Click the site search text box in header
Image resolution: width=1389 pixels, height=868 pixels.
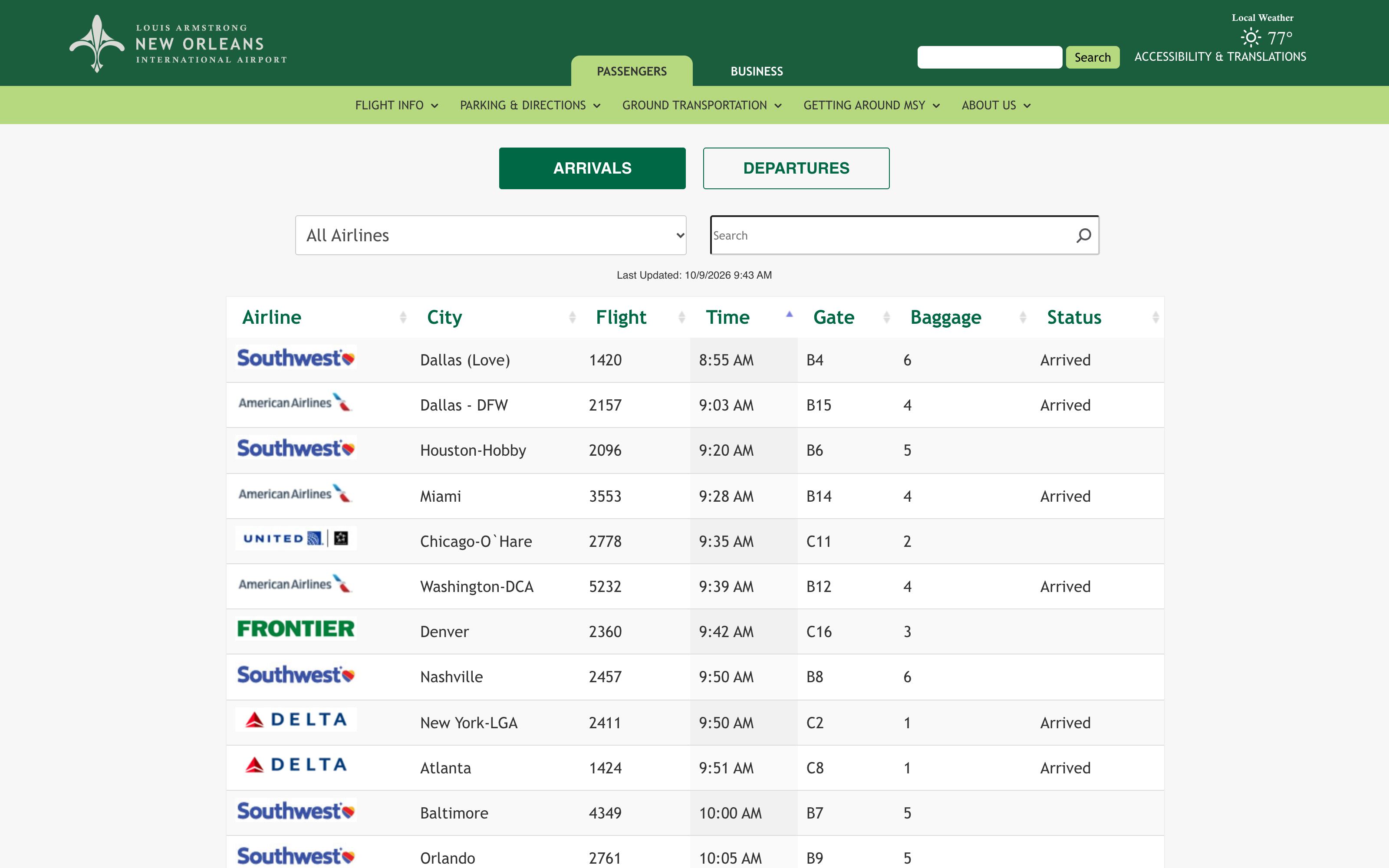[990, 57]
